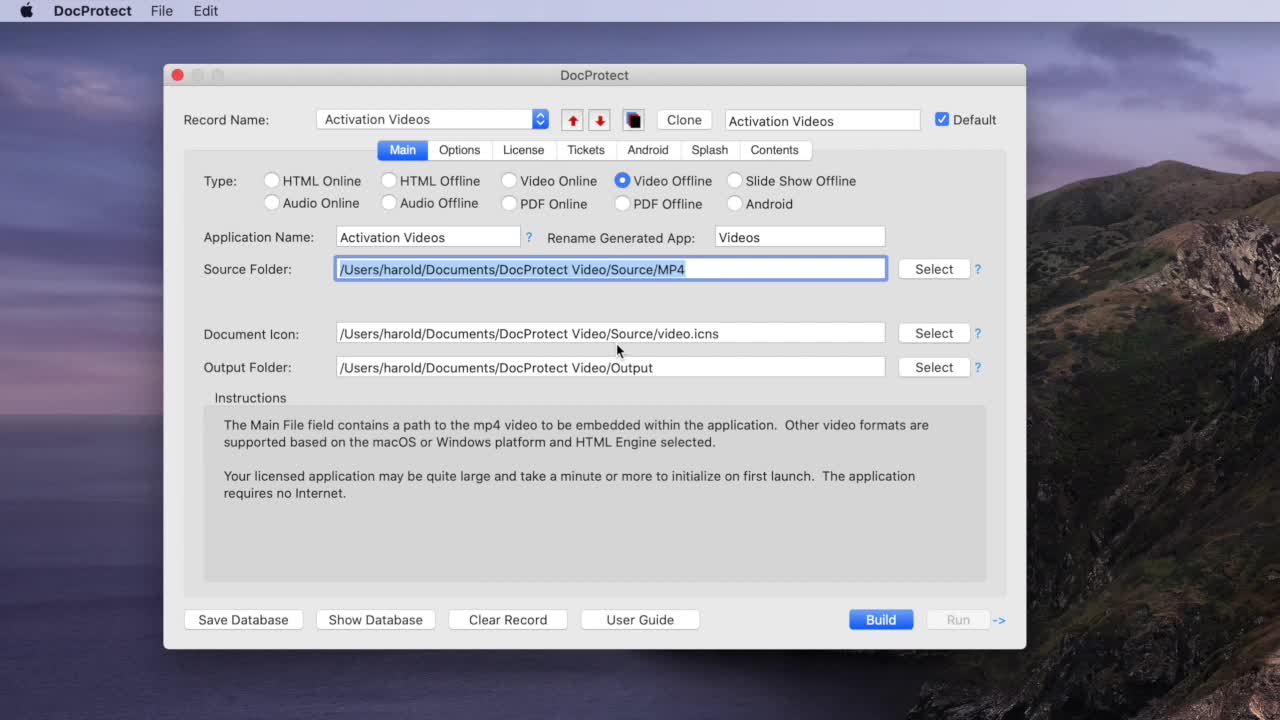1280x720 pixels.
Task: Click the Build button
Action: (881, 620)
